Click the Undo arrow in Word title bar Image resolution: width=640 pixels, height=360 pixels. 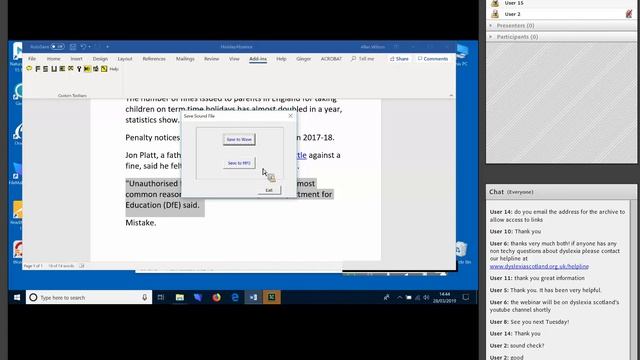(x=83, y=47)
